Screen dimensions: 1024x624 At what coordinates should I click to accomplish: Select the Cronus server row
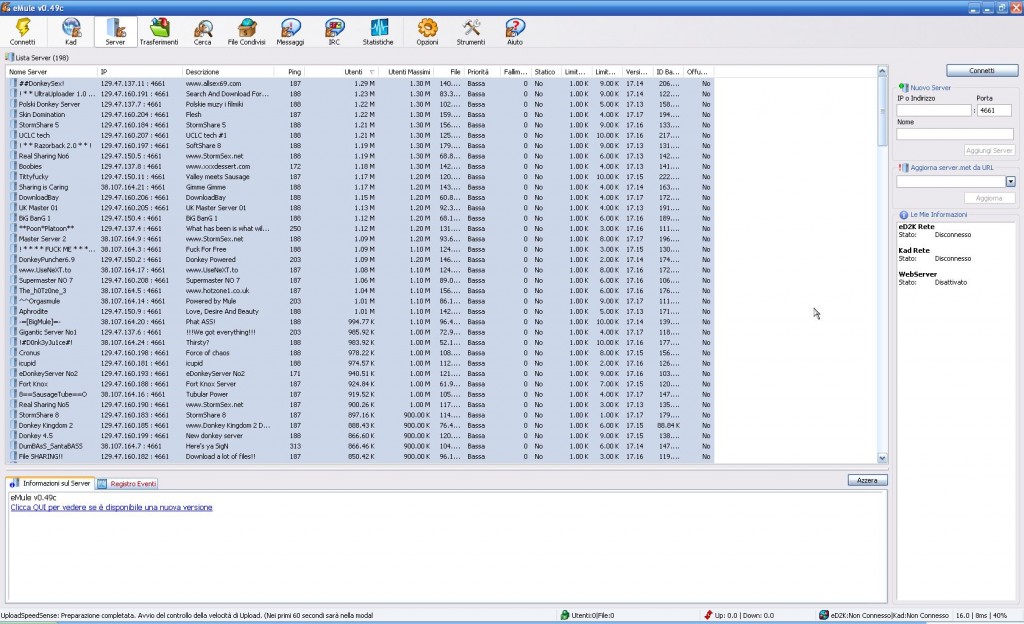click(360, 353)
